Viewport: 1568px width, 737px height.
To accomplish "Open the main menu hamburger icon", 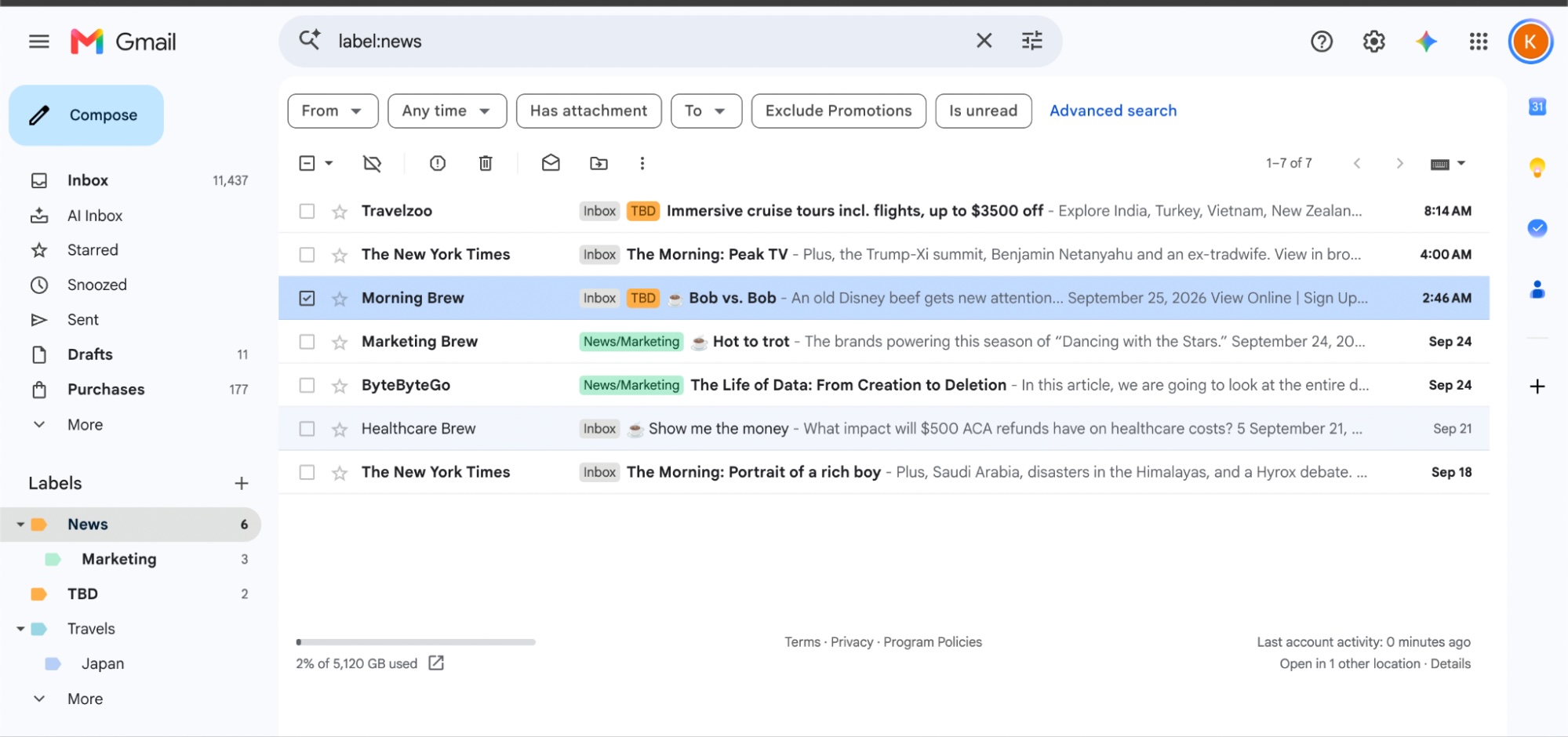I will point(38,42).
